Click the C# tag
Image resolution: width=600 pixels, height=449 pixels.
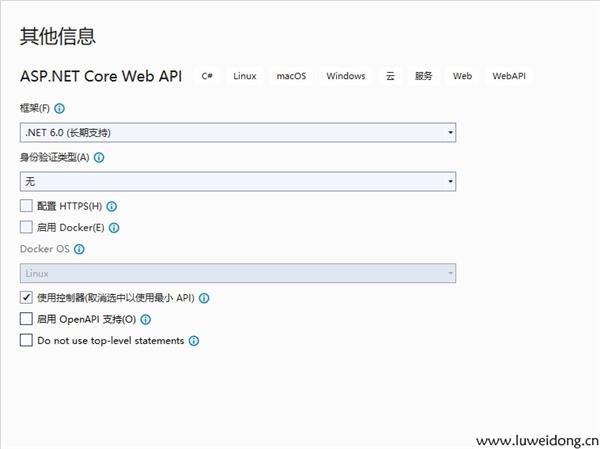(x=207, y=76)
